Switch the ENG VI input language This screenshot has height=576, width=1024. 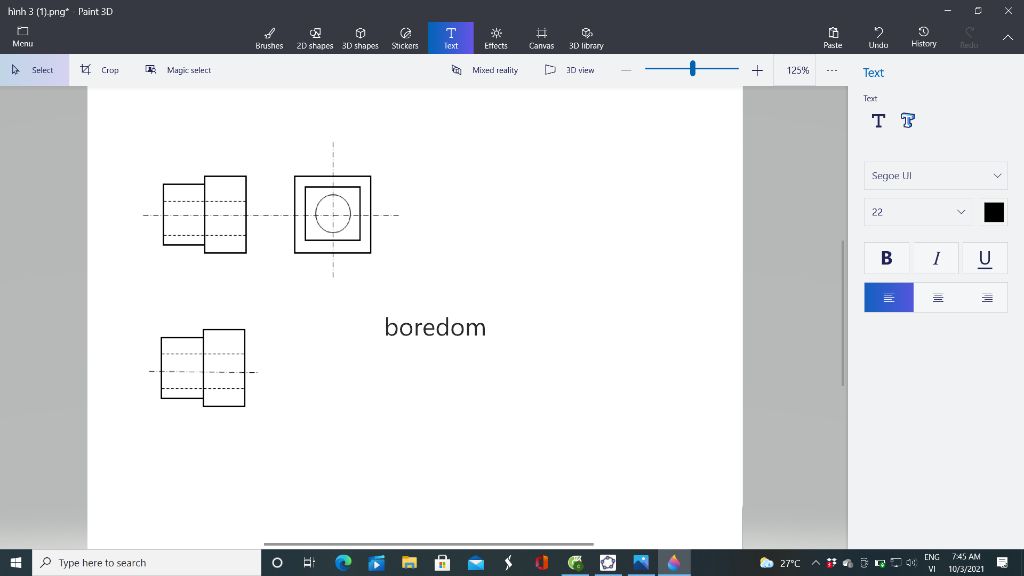[932, 562]
